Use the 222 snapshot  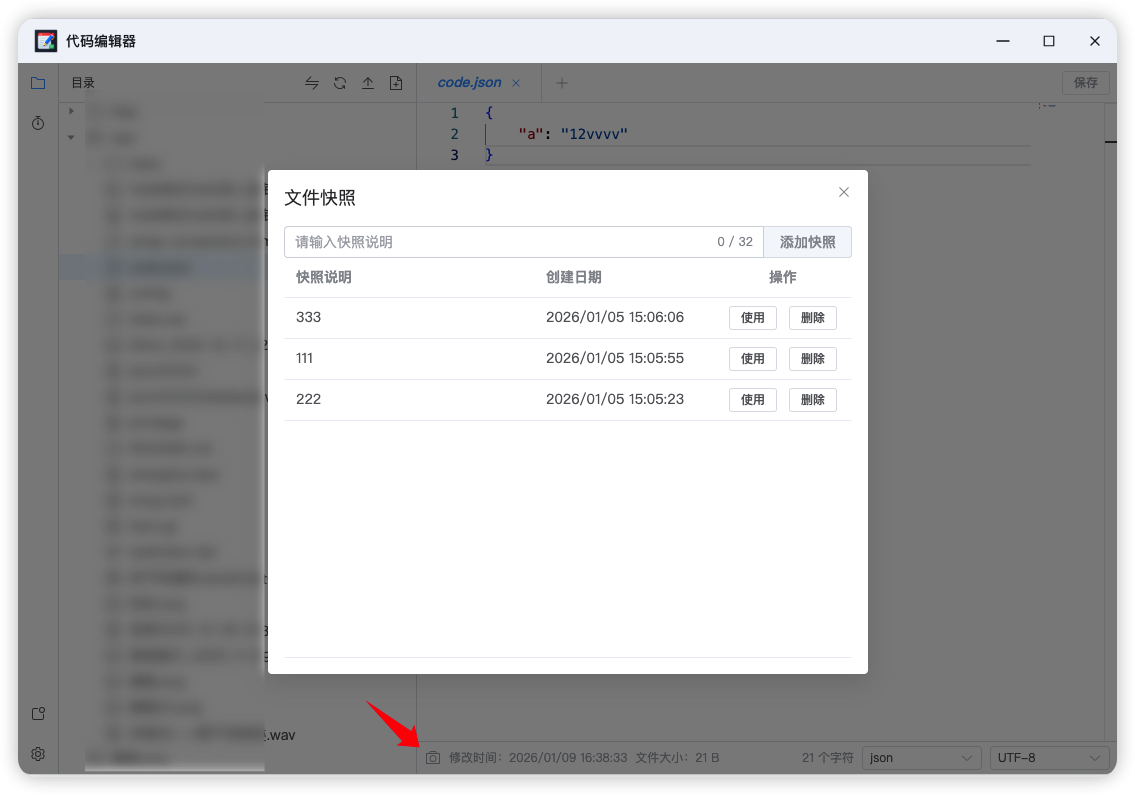tap(753, 400)
